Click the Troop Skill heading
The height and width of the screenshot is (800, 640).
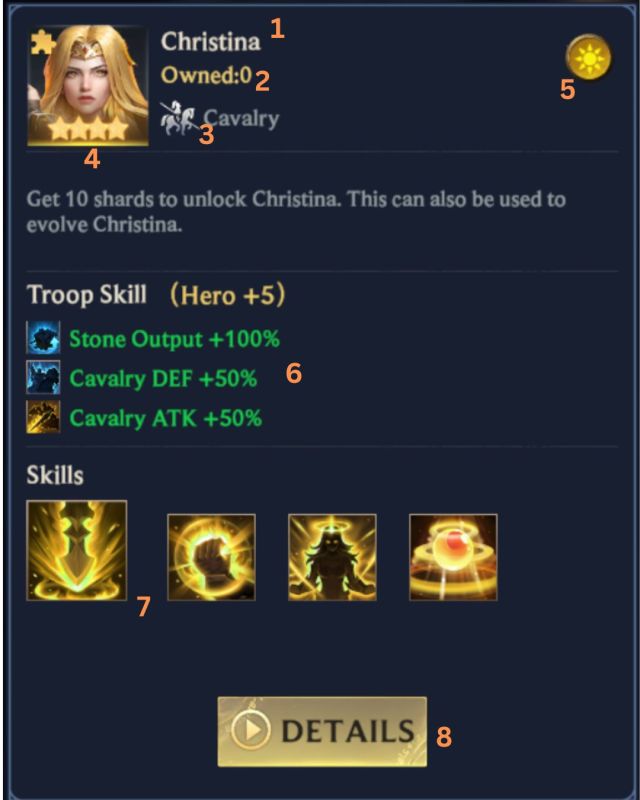[87, 294]
